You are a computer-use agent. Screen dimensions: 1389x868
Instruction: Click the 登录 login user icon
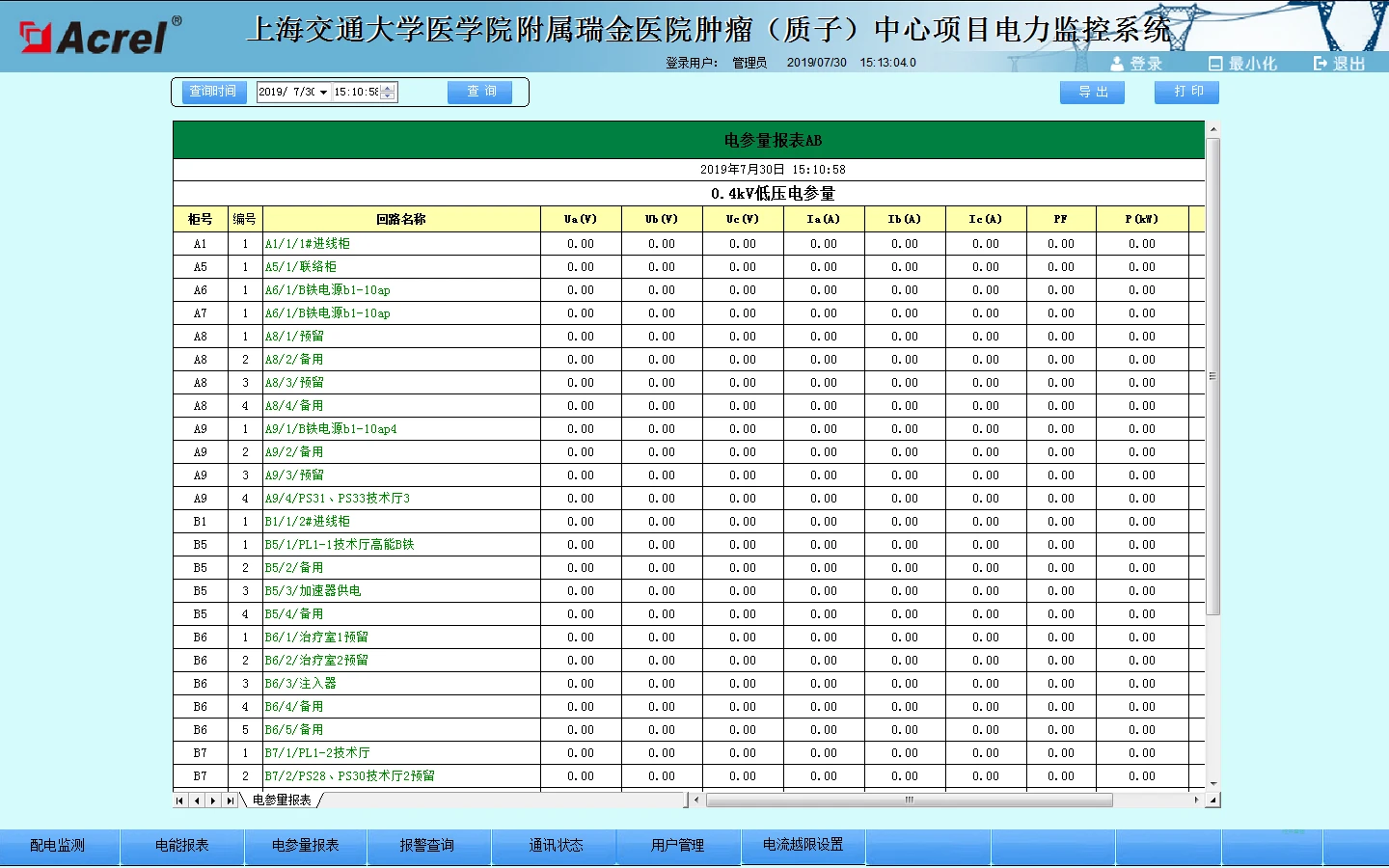click(1117, 64)
